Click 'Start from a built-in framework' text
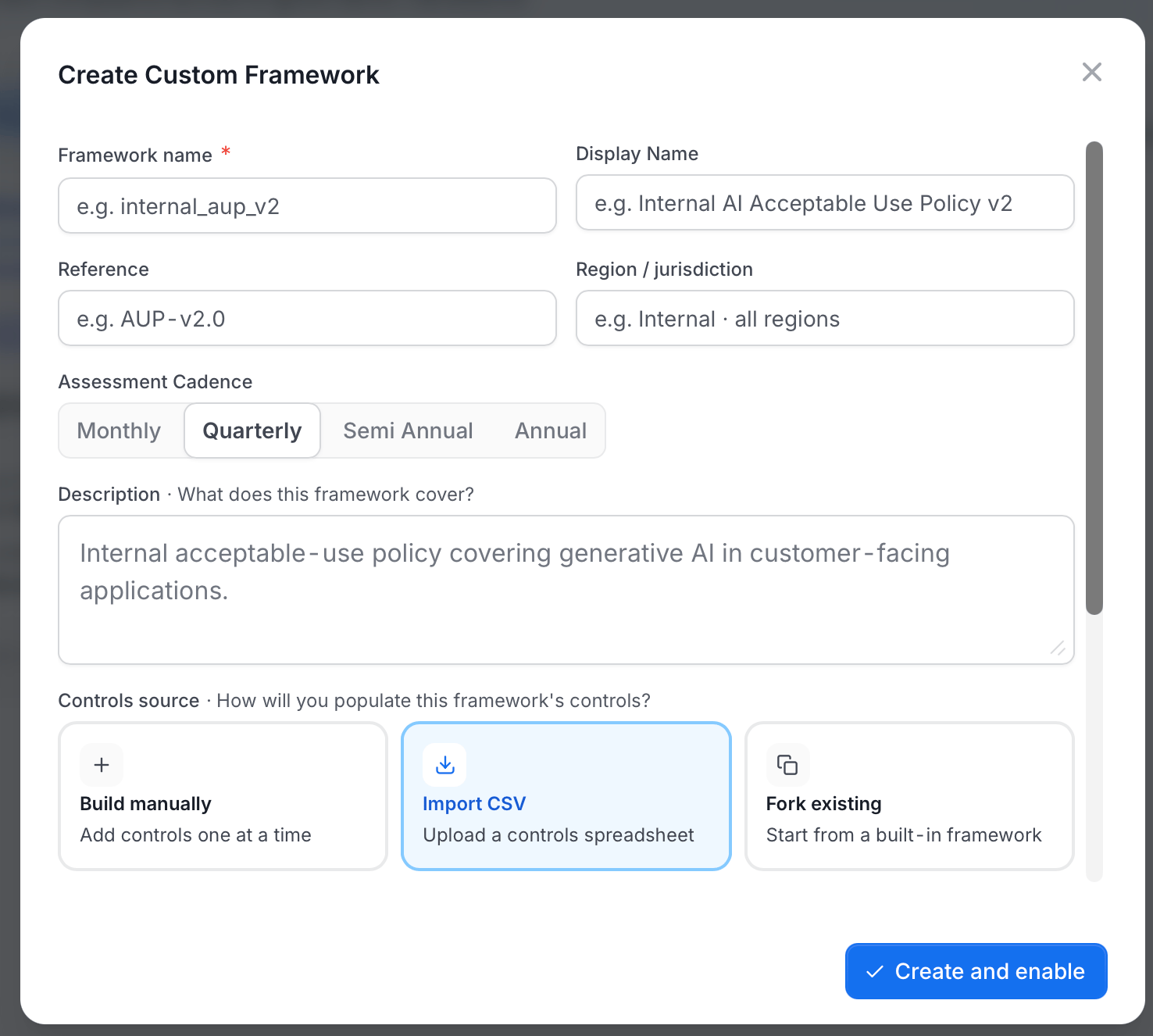Image resolution: width=1153 pixels, height=1036 pixels. [904, 835]
